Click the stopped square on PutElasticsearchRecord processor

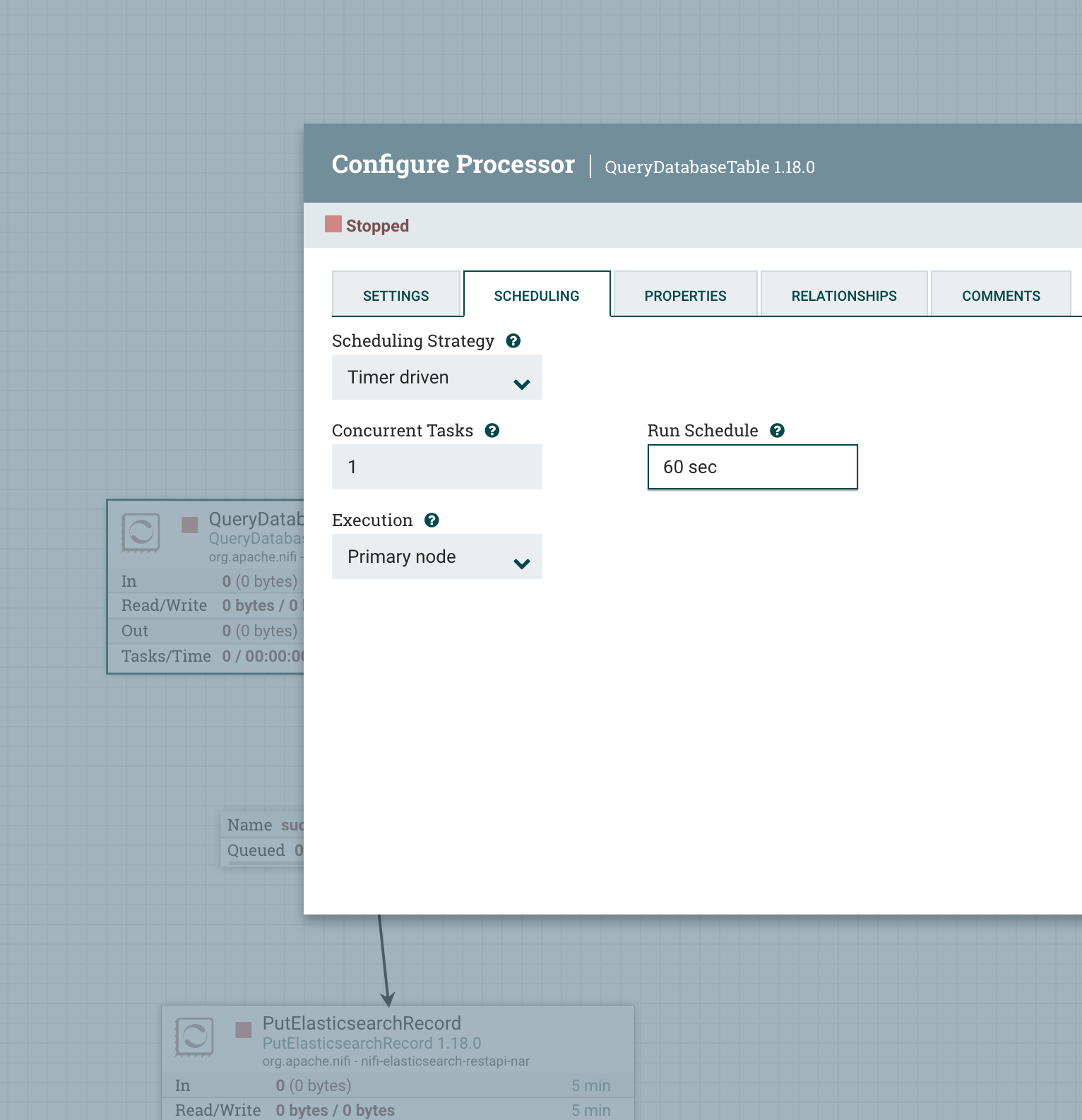pos(244,1030)
